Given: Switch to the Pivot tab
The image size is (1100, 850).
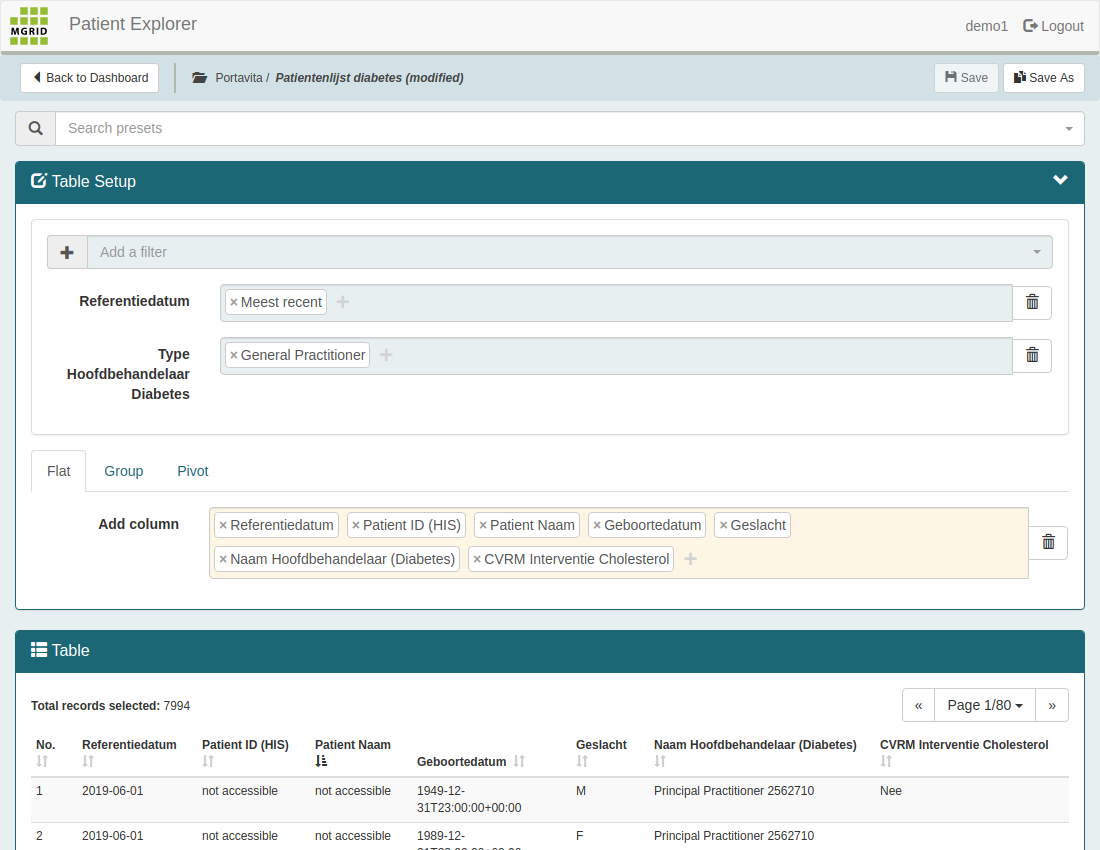Looking at the screenshot, I should click(193, 471).
